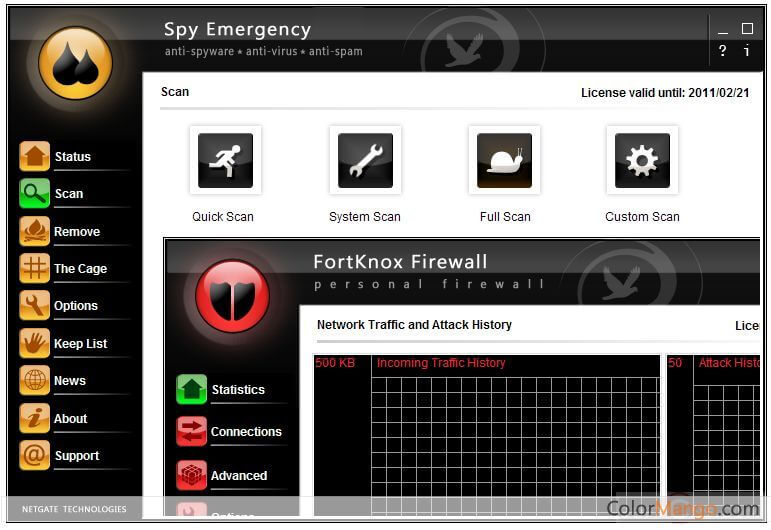Select the green Scan magnifier icon
Image resolution: width=771 pixels, height=530 pixels.
click(34, 193)
